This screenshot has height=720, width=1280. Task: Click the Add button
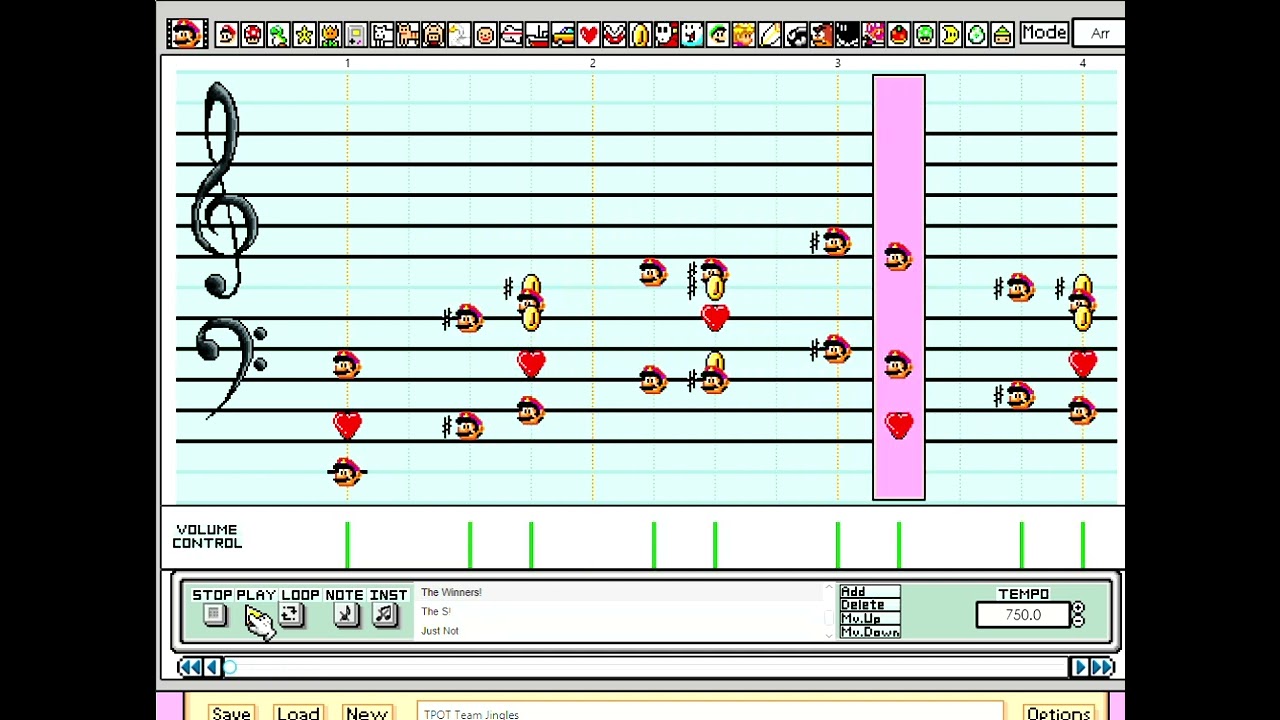[x=870, y=592]
